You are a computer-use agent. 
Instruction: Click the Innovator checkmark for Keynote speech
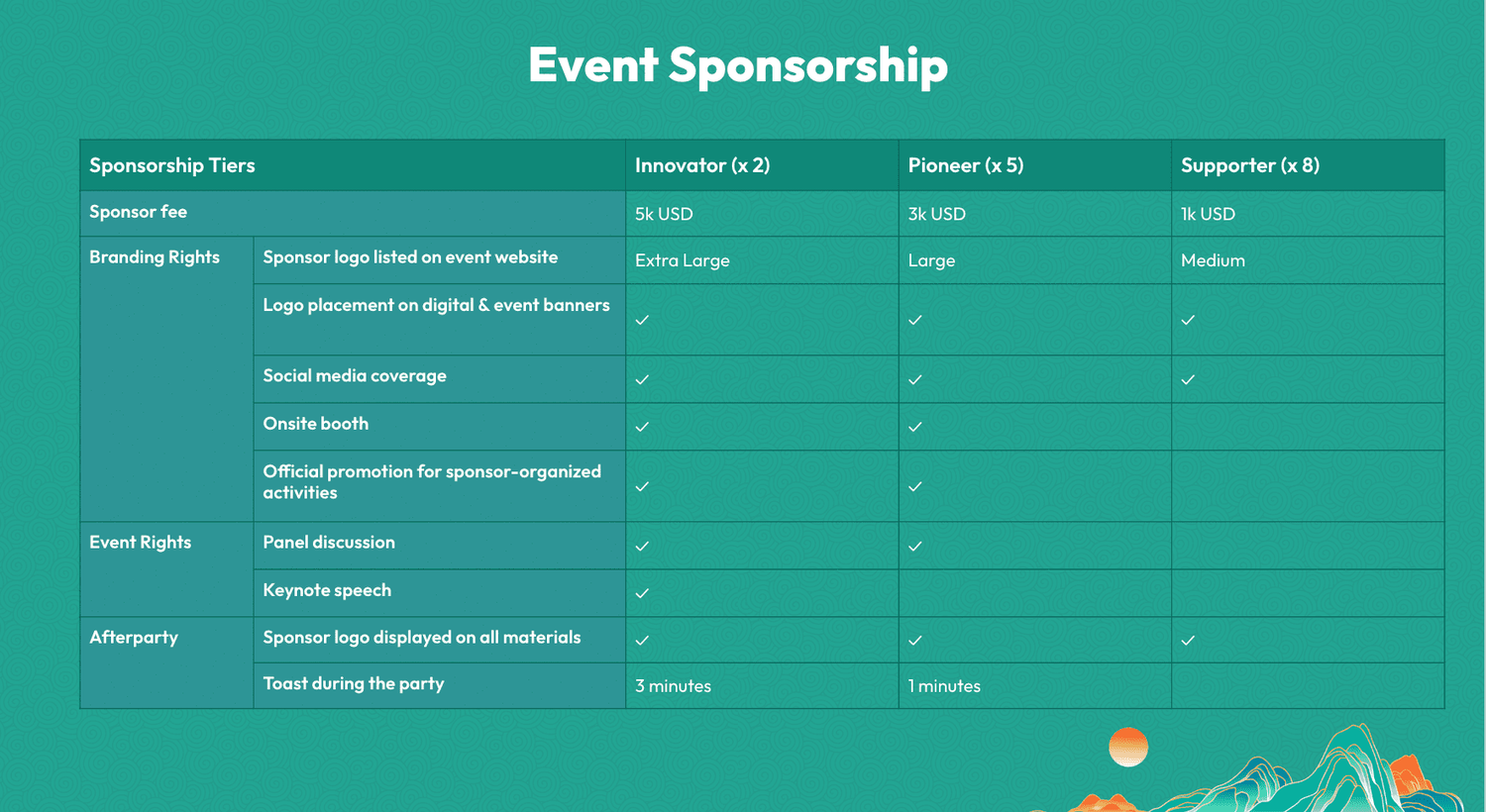point(642,593)
